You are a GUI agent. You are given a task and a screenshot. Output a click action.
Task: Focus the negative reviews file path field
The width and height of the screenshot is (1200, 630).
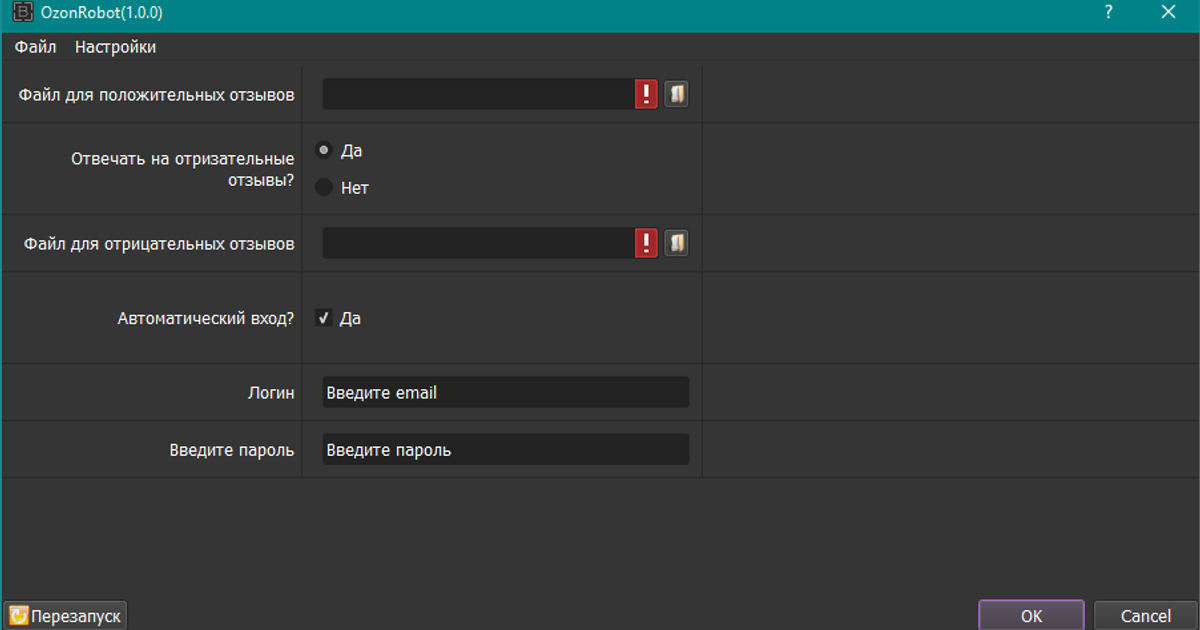tap(479, 243)
